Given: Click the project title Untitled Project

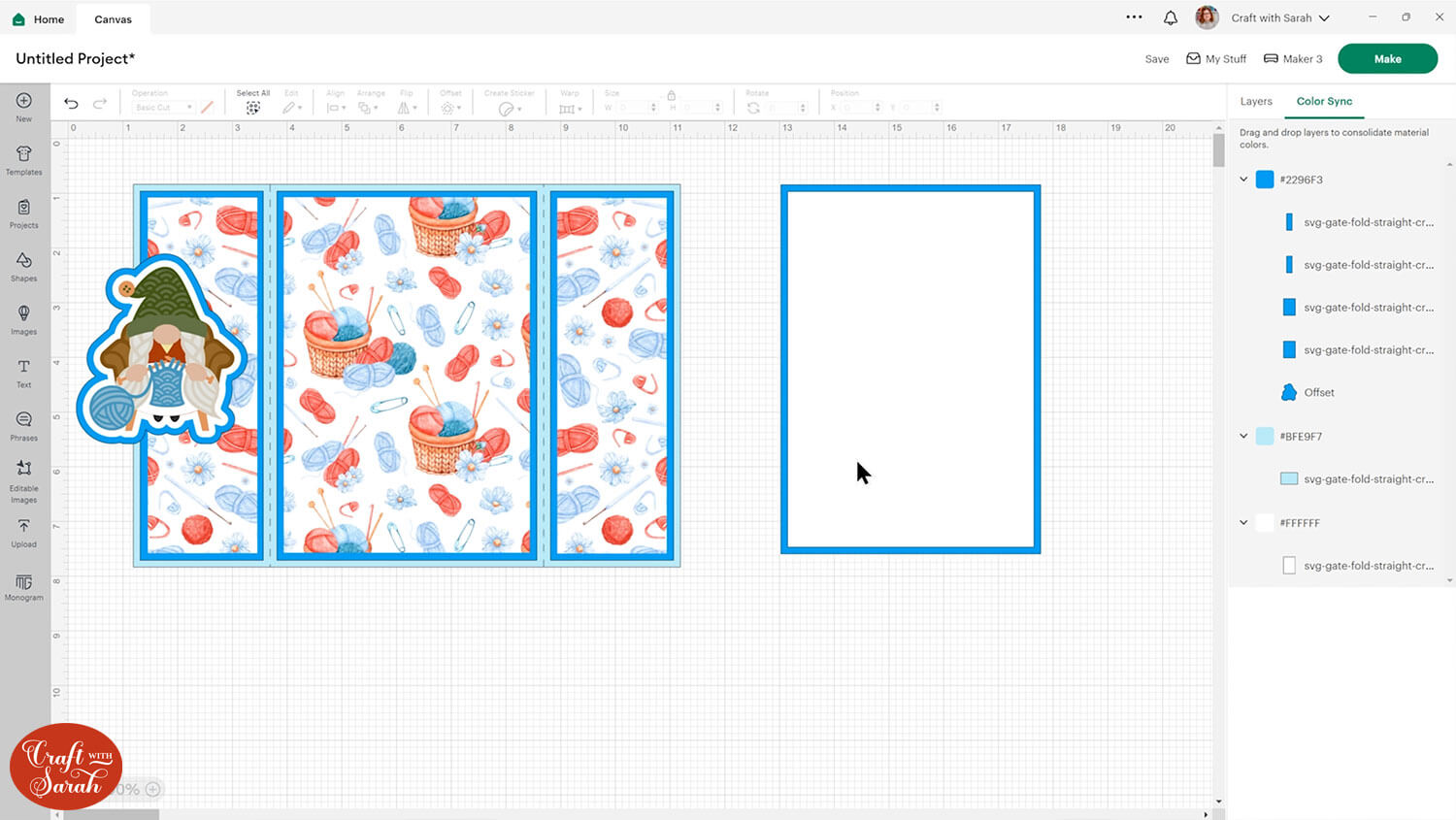Looking at the screenshot, I should (x=76, y=59).
